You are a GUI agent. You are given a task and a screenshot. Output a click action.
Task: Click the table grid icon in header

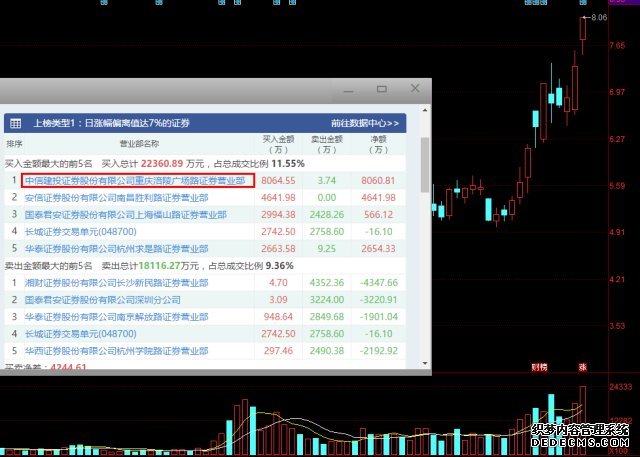[x=16, y=123]
